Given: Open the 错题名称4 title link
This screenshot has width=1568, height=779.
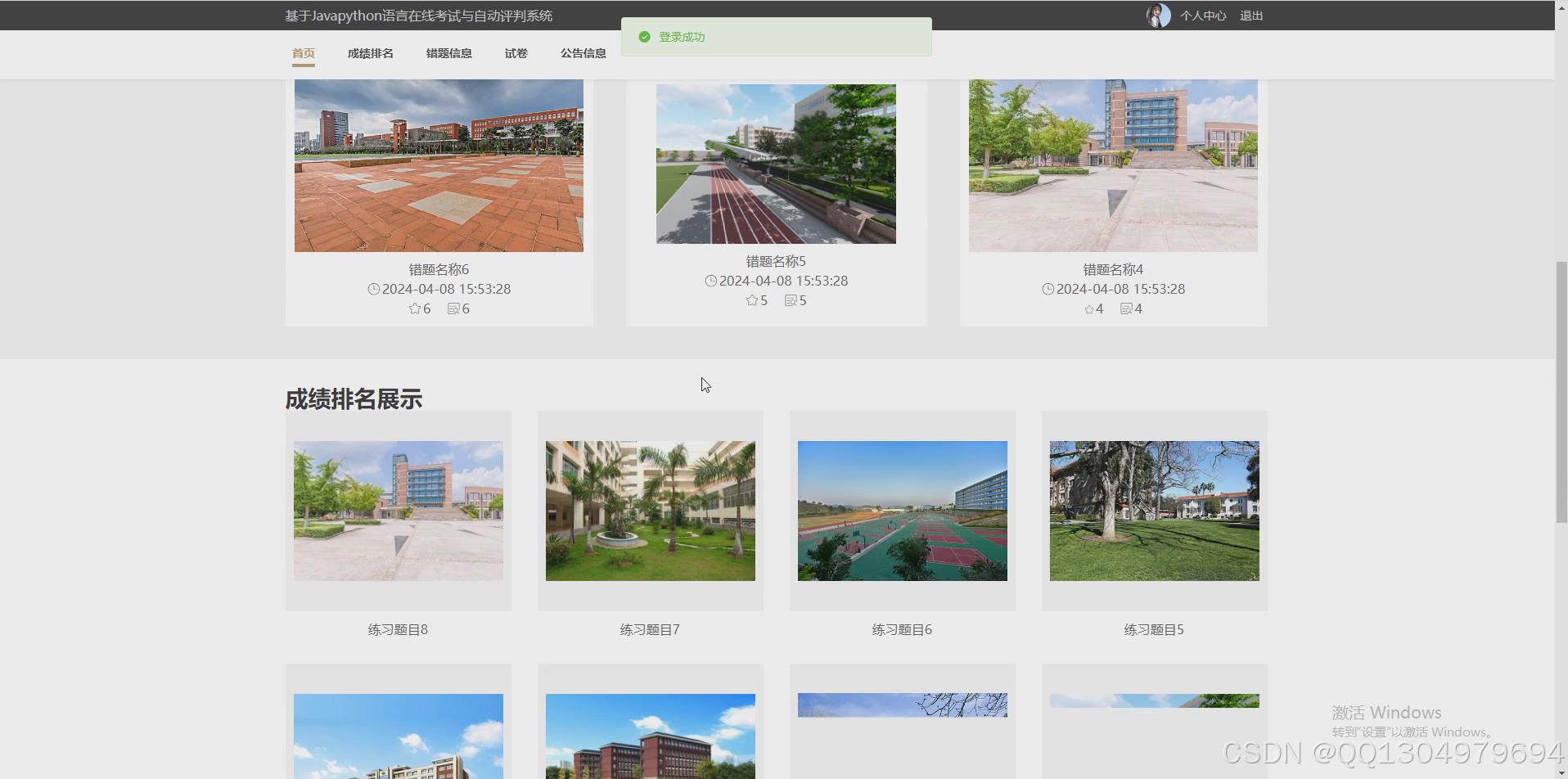Looking at the screenshot, I should click(x=1113, y=269).
